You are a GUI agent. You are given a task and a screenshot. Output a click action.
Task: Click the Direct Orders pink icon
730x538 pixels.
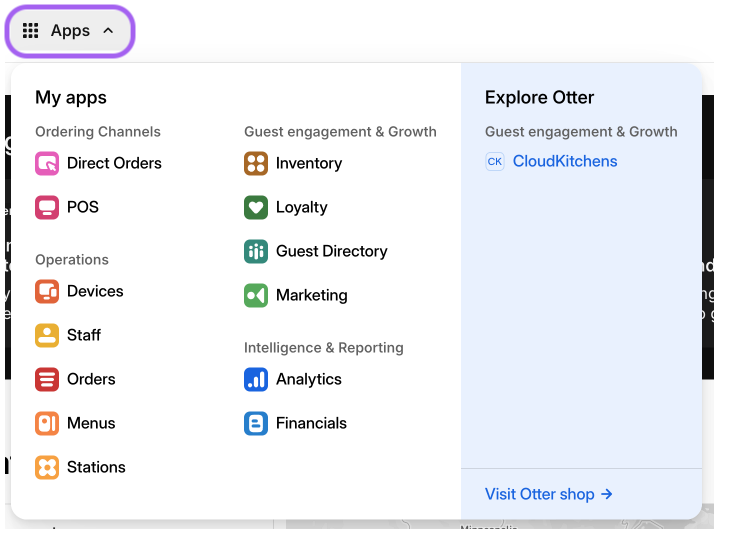click(x=47, y=163)
